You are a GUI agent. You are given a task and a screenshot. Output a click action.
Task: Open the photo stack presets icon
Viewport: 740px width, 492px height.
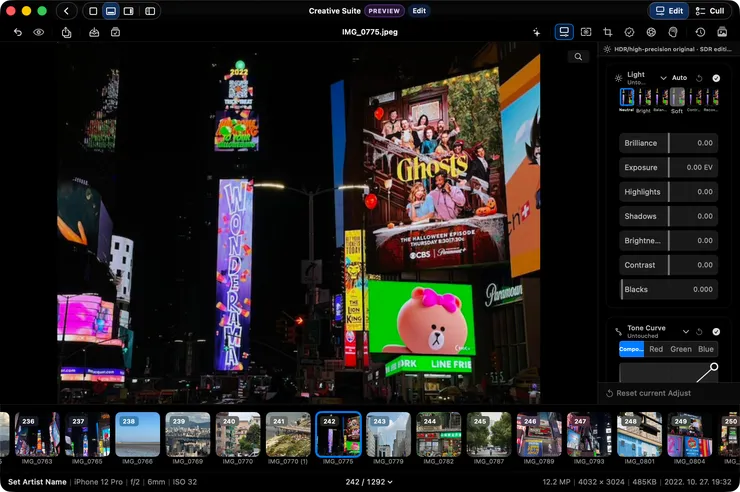click(x=722, y=32)
